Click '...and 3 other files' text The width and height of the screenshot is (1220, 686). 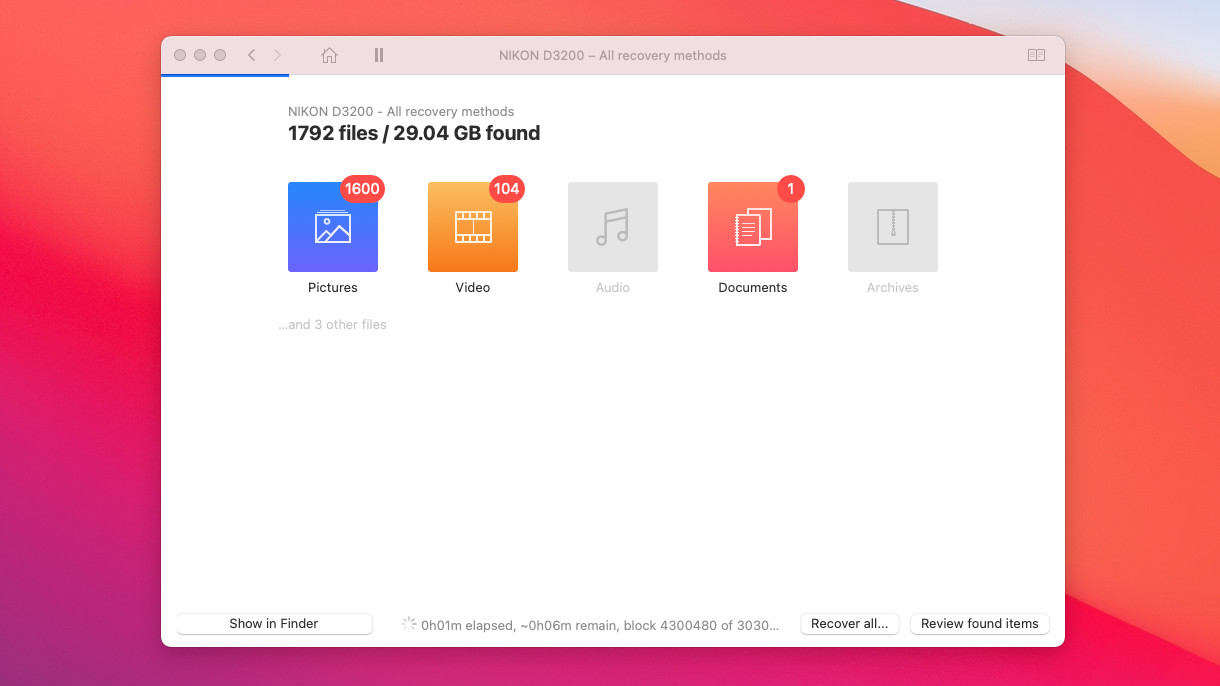[333, 325]
